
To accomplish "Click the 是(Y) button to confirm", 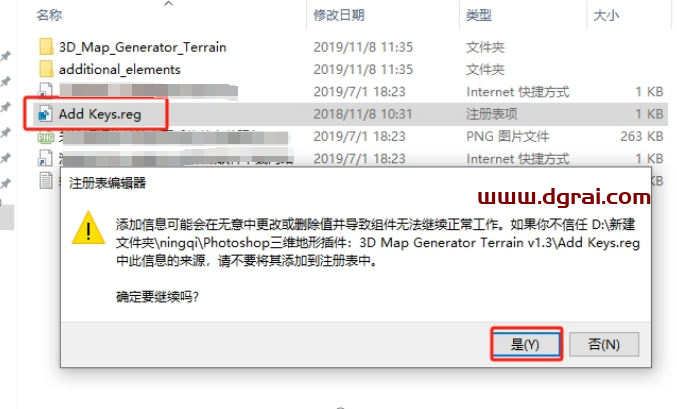I will 526,344.
